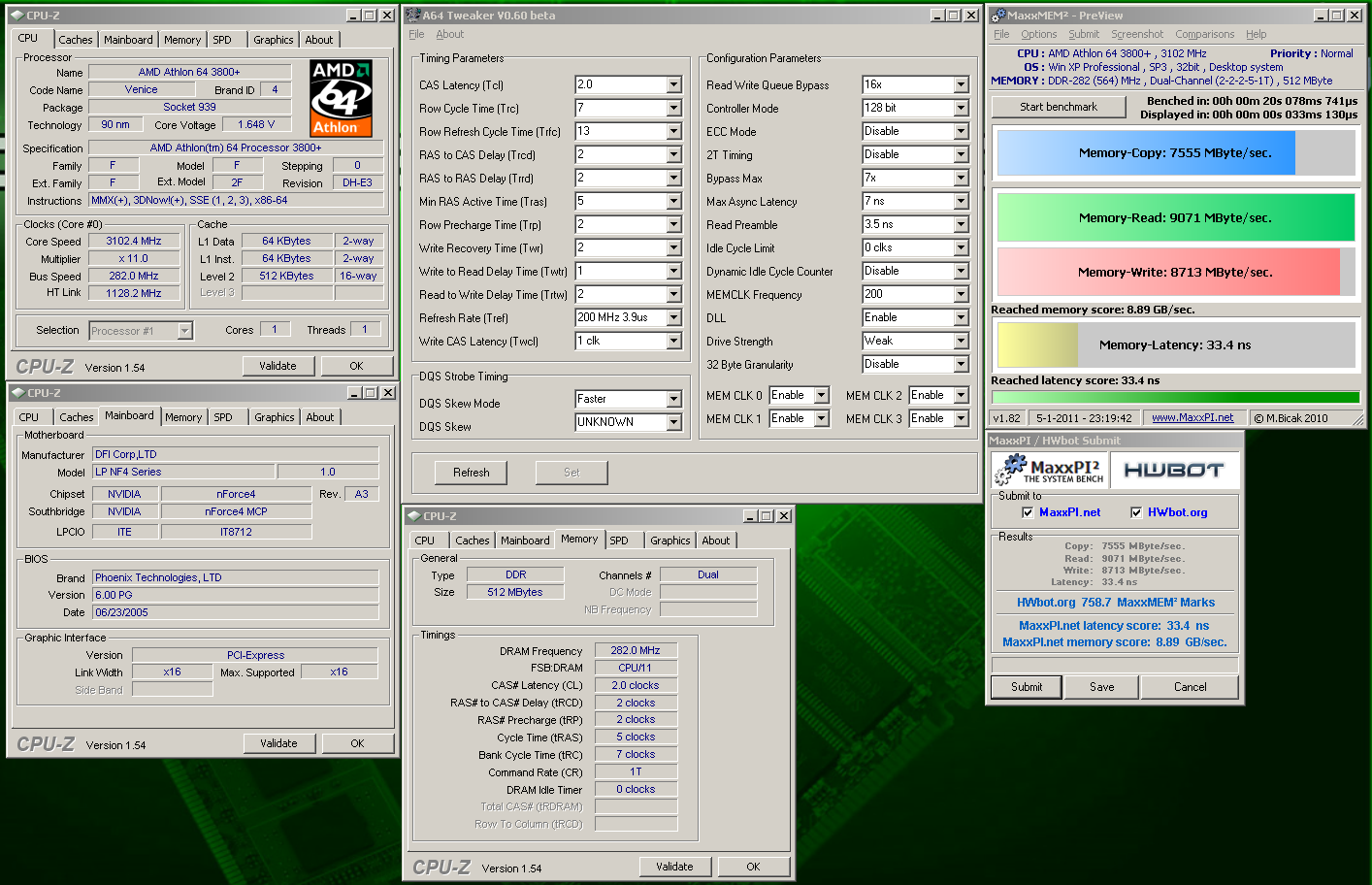Open the www.MaxxPI.net link
This screenshot has height=885, width=1372.
(x=1192, y=418)
